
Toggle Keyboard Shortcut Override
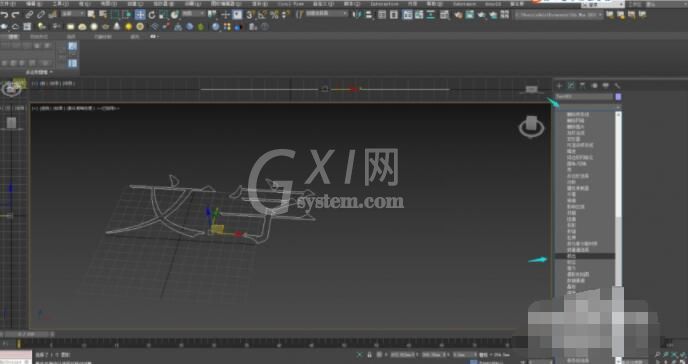click(237, 15)
